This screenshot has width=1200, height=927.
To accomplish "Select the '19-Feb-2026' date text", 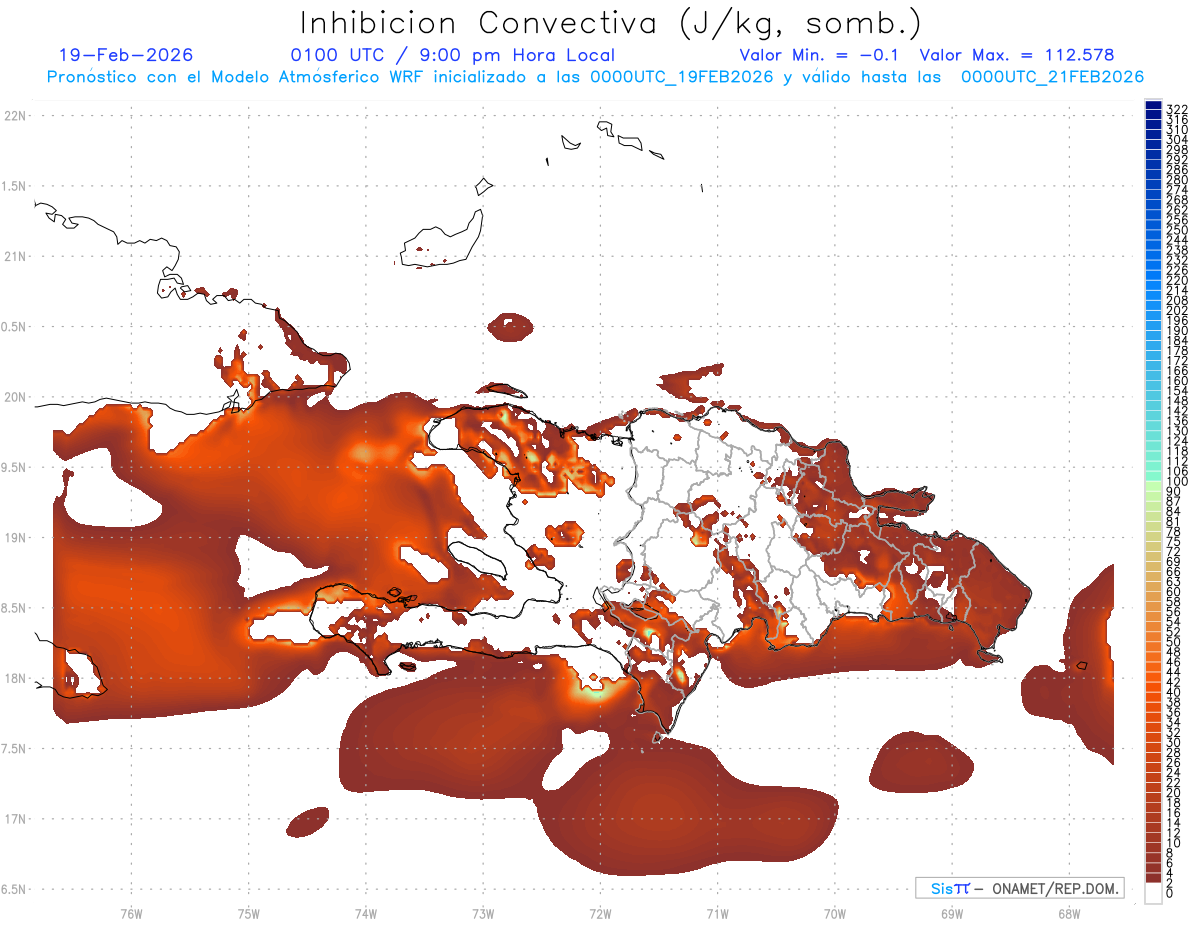I will tap(126, 55).
